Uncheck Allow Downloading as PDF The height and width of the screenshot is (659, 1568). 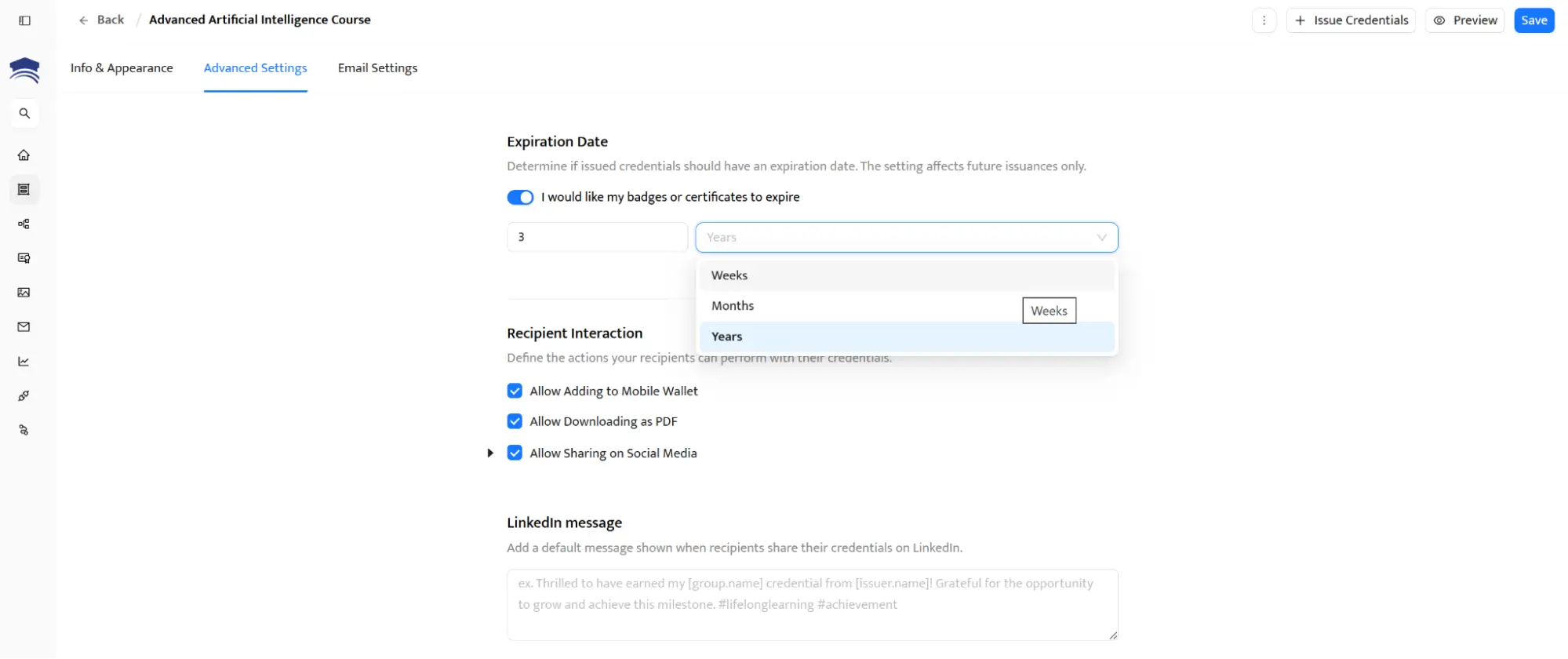pos(515,421)
